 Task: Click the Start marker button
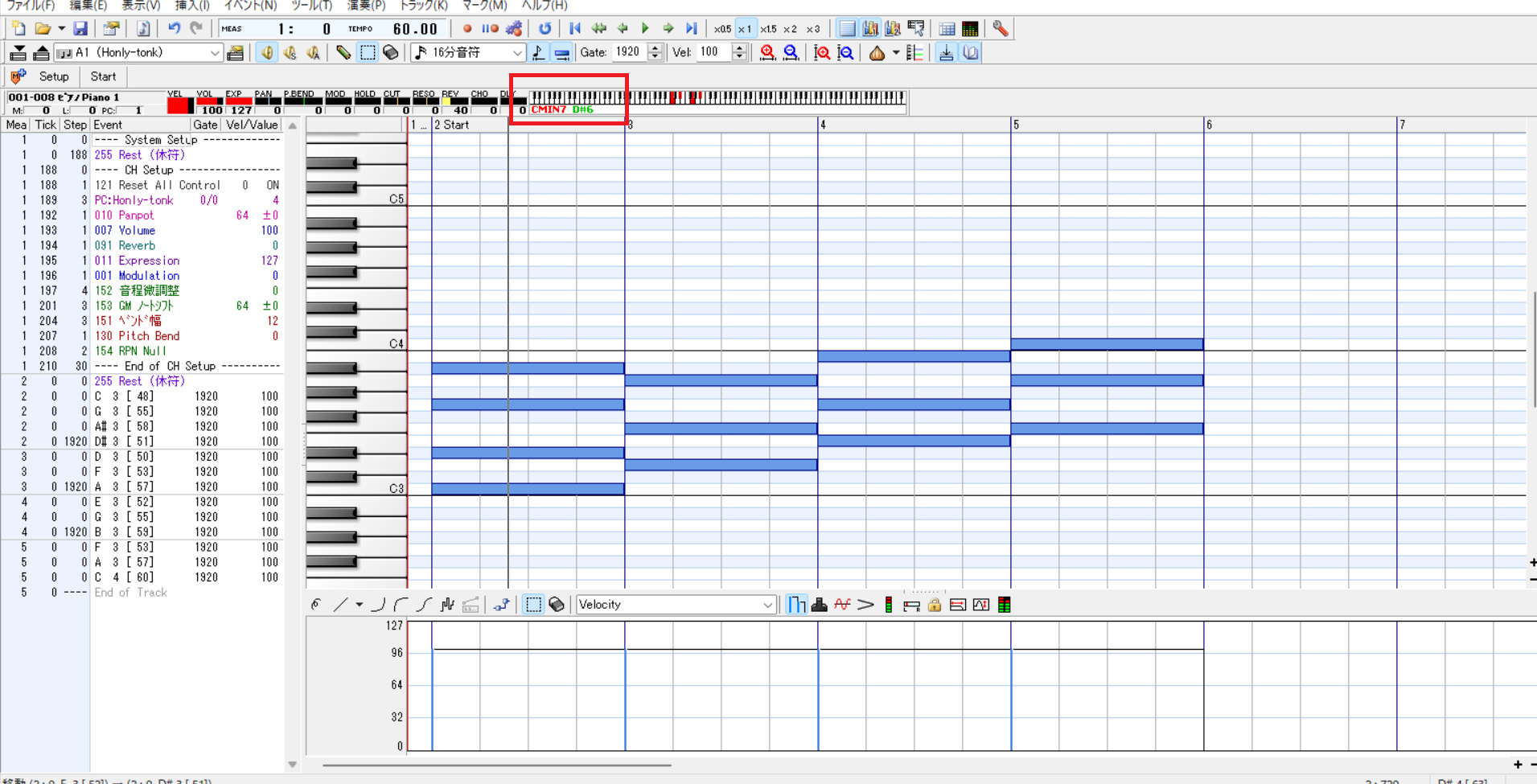click(103, 76)
